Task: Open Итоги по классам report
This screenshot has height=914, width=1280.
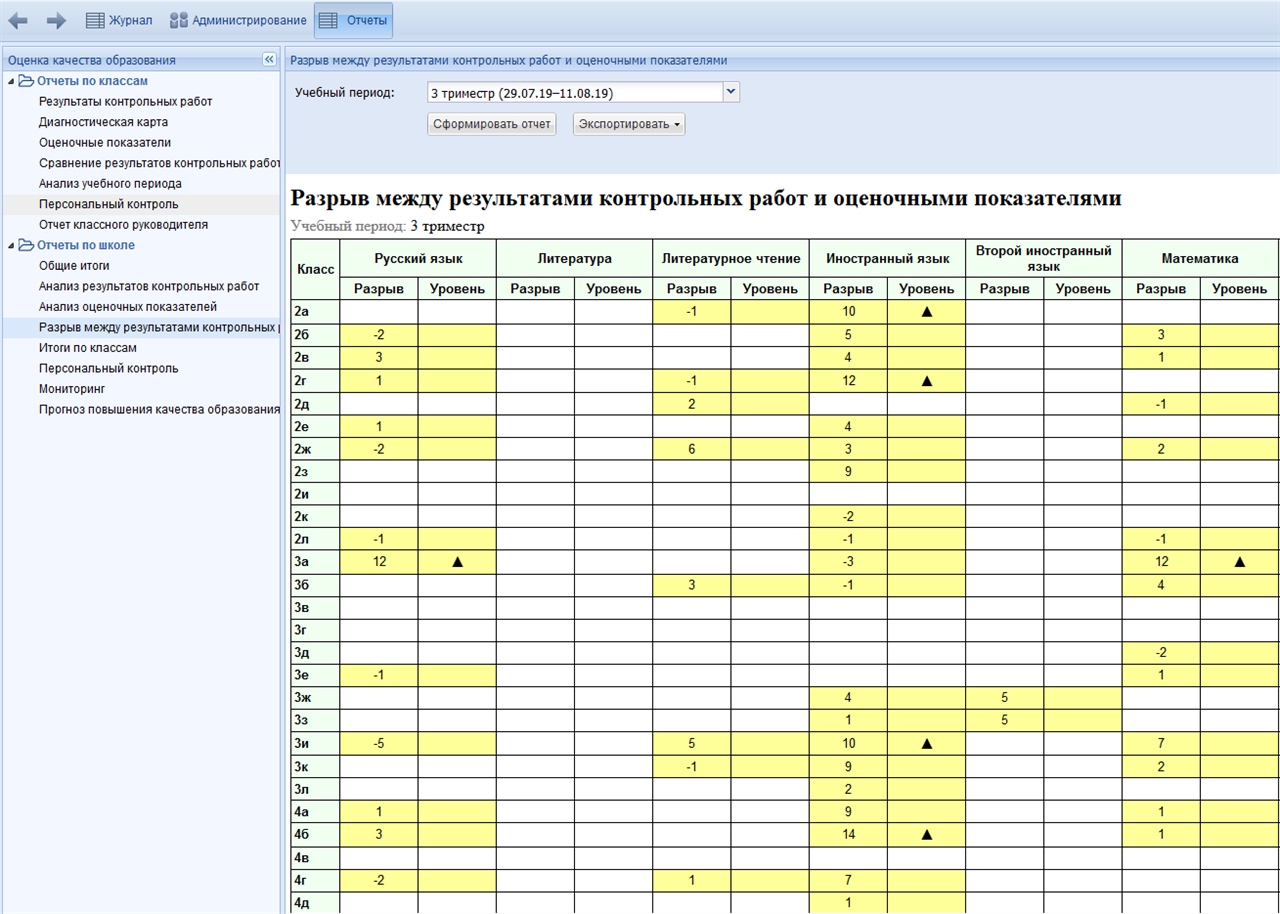Action: (88, 348)
